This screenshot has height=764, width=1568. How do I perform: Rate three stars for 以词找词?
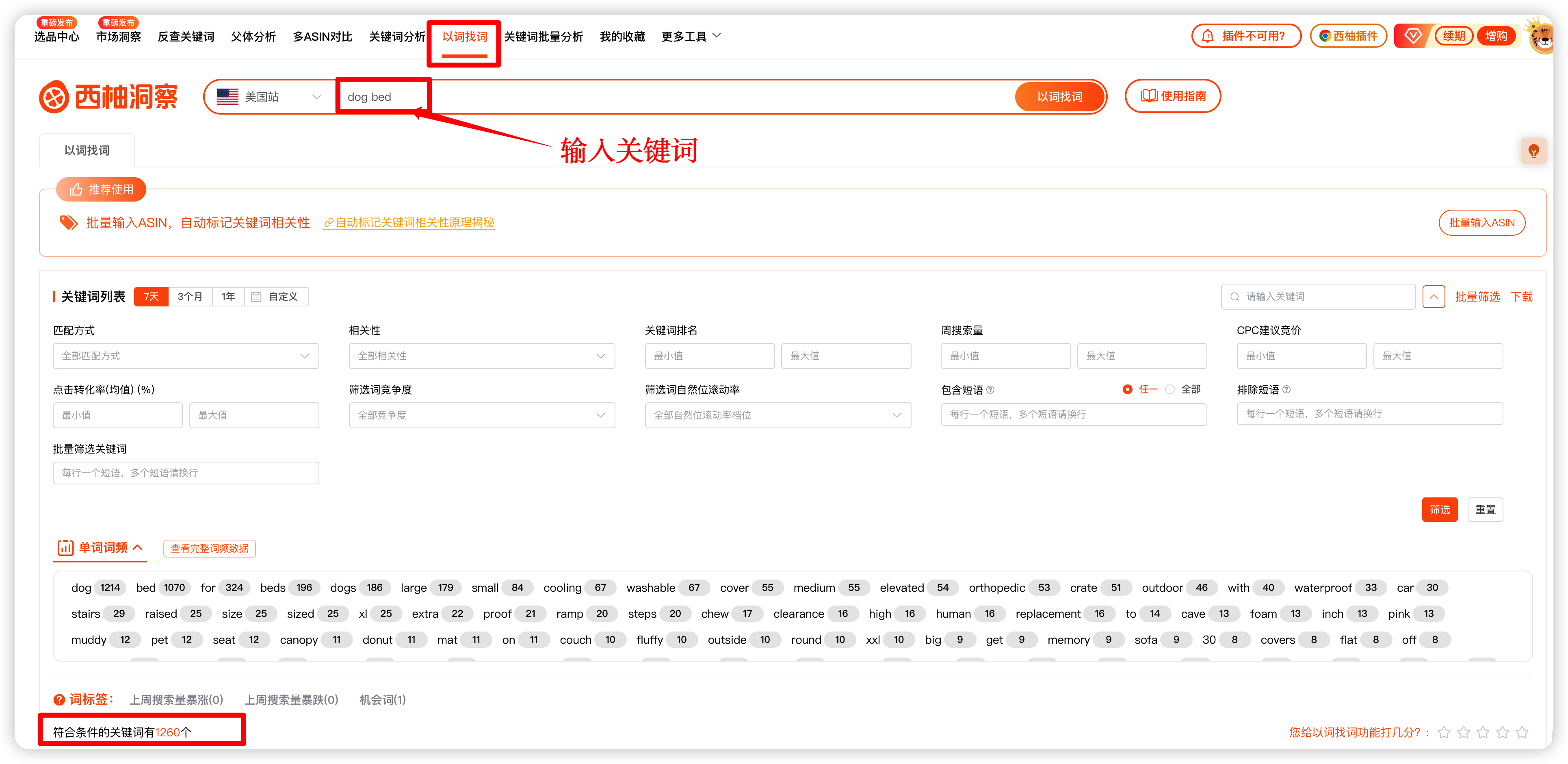pyautogui.click(x=1483, y=732)
